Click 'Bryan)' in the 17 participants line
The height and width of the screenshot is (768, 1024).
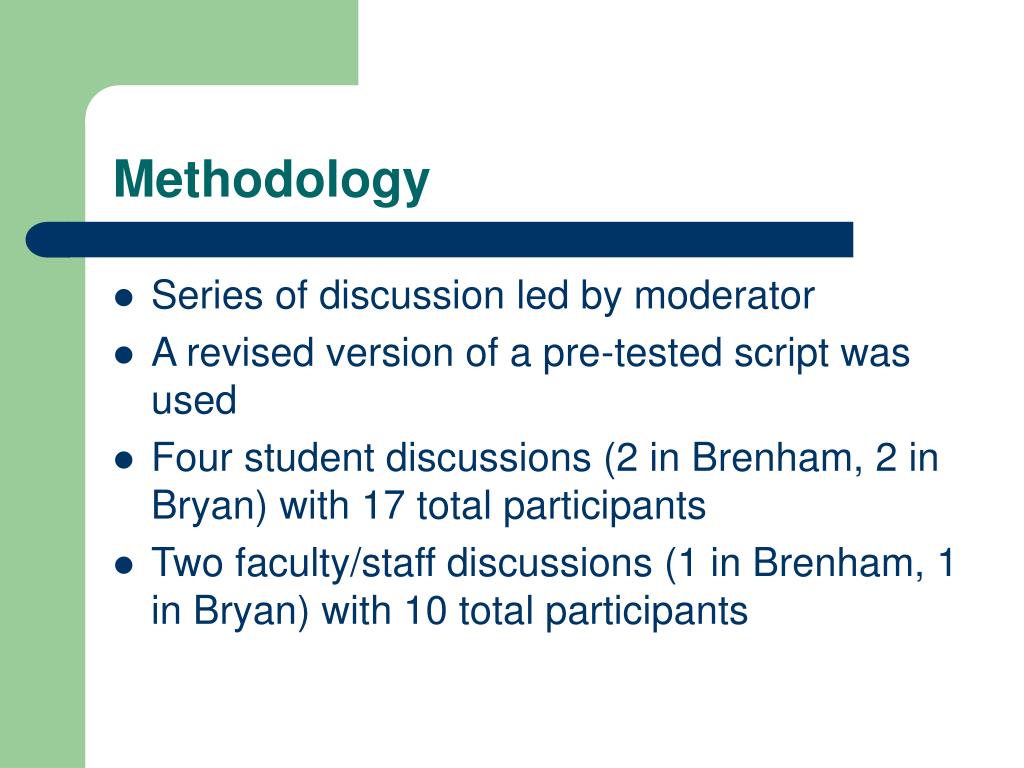tap(210, 506)
